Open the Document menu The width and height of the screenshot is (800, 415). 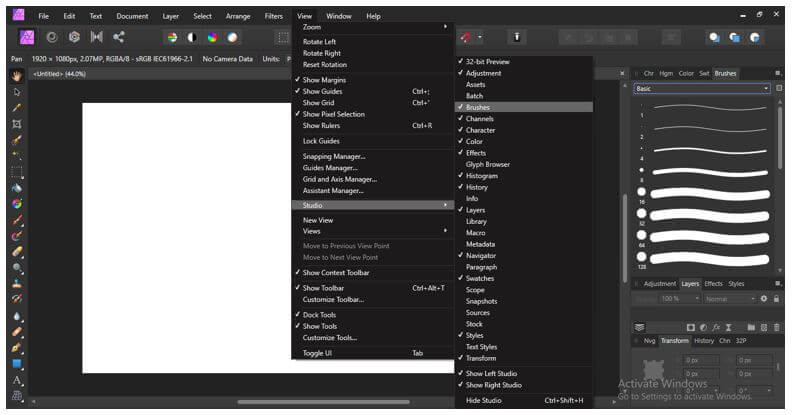pos(132,16)
